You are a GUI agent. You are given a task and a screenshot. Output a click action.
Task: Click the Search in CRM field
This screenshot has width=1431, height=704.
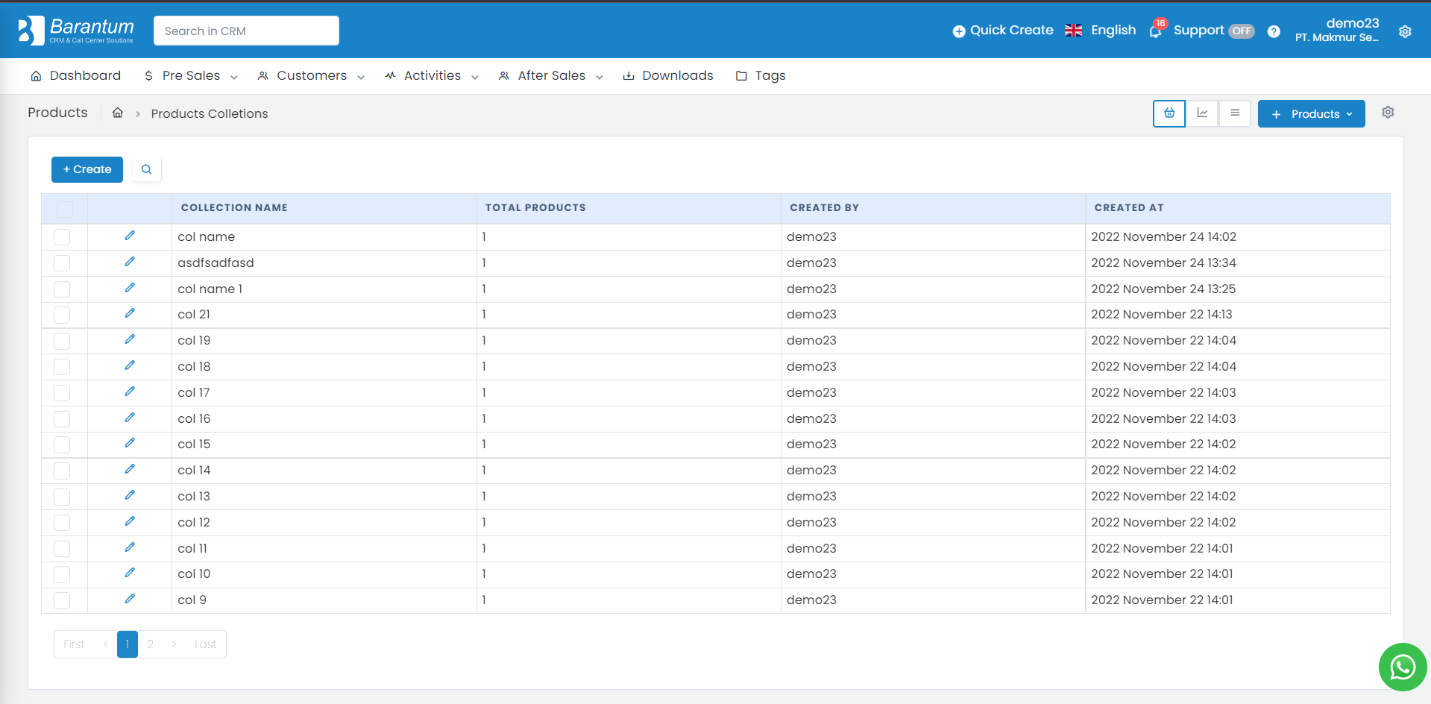click(x=246, y=31)
